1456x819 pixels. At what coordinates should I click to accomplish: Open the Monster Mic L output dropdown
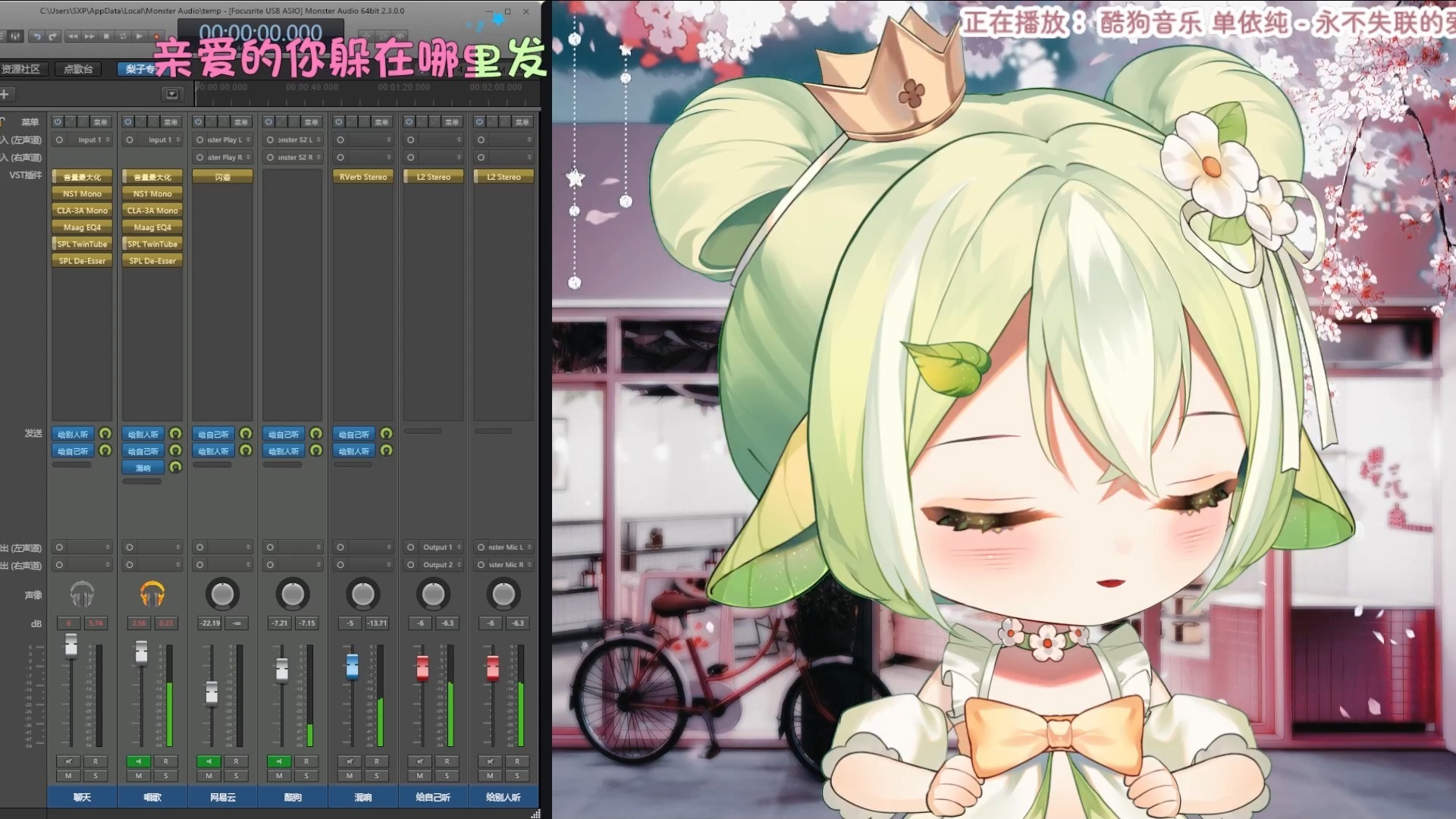pyautogui.click(x=504, y=547)
